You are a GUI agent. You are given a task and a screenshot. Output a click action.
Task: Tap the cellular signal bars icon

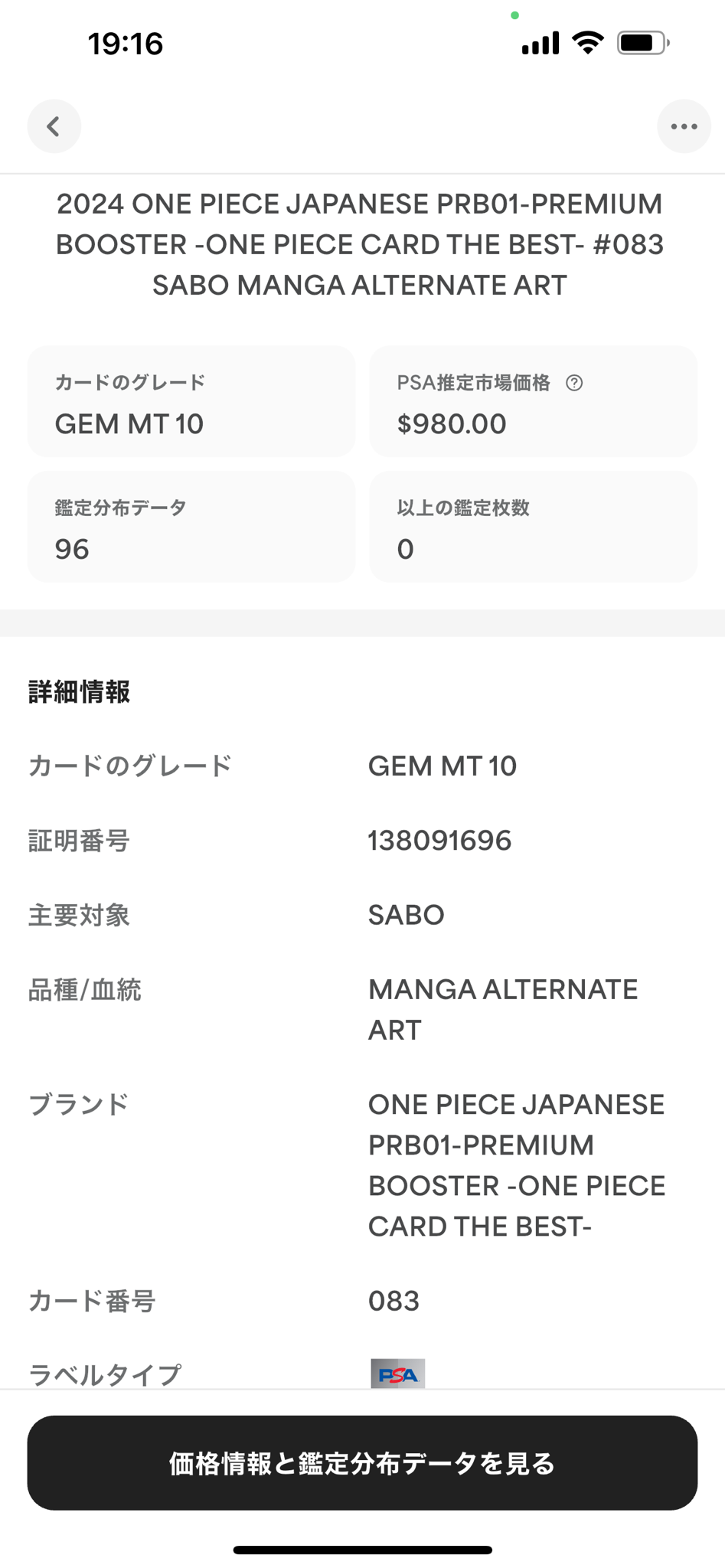tap(540, 43)
